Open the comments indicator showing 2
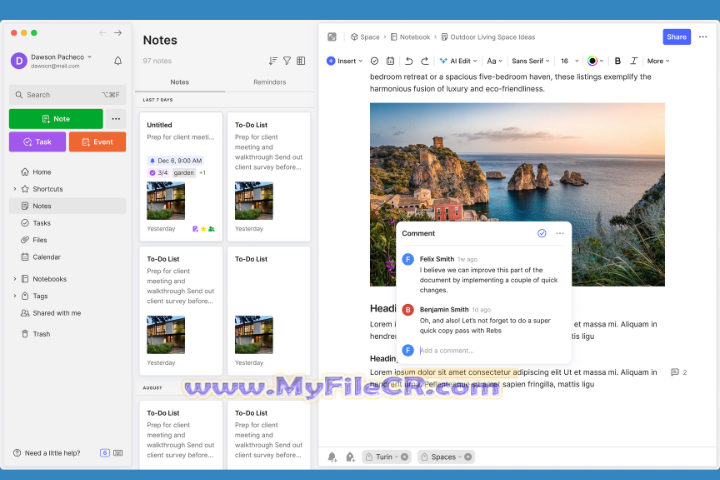720x480 pixels. [x=679, y=372]
